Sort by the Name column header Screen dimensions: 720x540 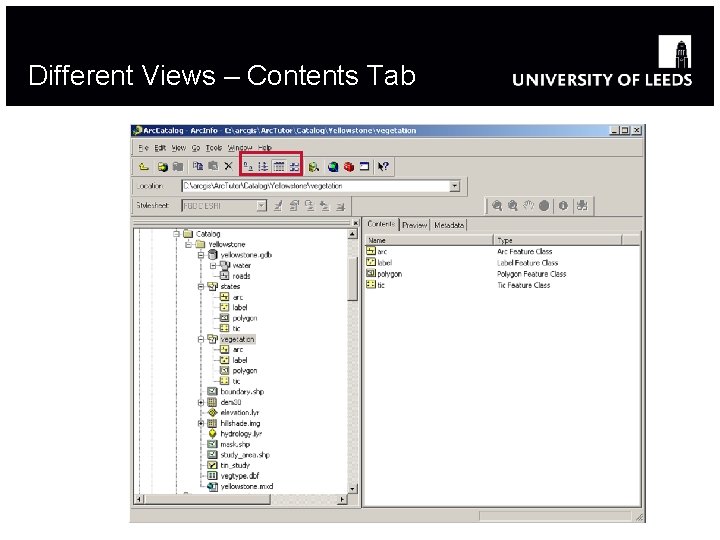point(429,240)
